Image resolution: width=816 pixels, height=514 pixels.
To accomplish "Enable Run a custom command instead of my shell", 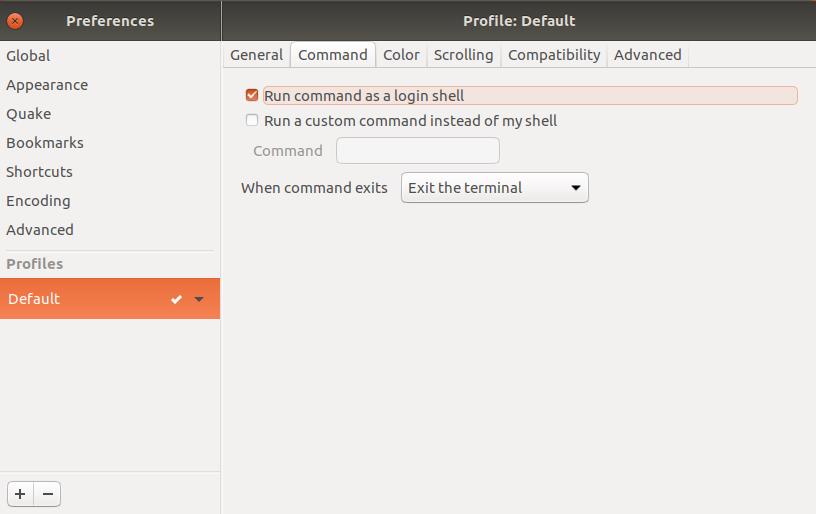I will [252, 120].
